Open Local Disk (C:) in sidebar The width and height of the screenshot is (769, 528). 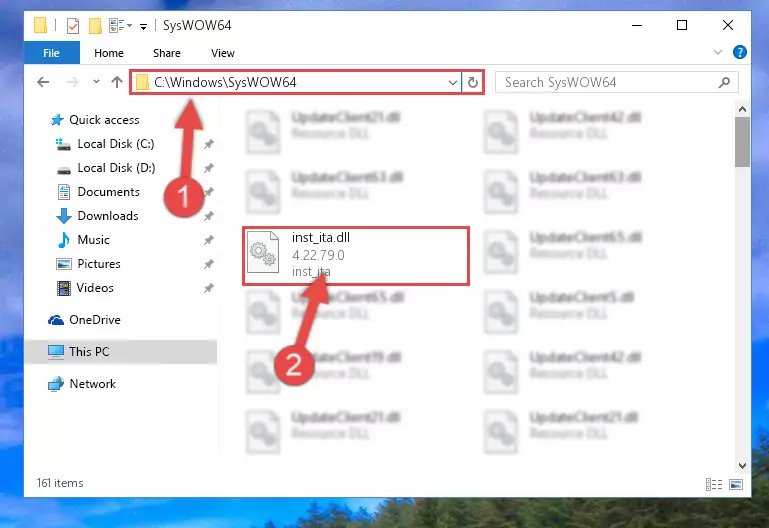(116, 144)
